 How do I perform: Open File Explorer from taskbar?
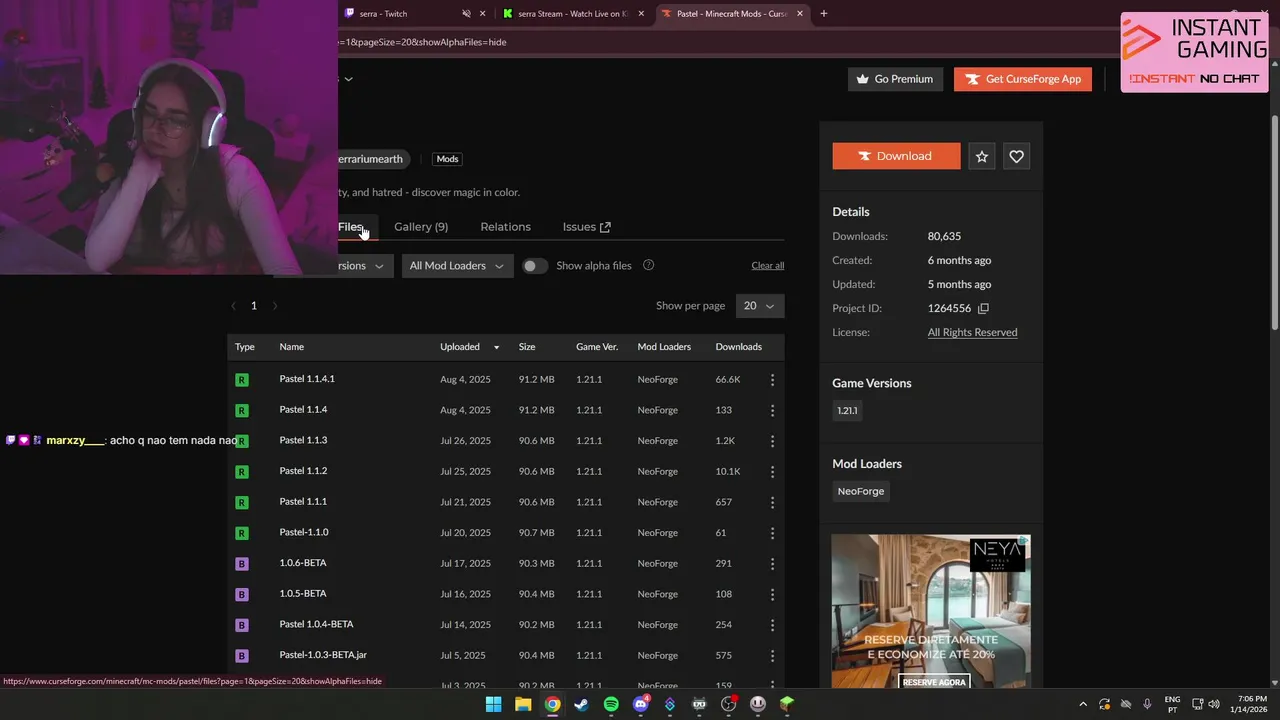(523, 704)
